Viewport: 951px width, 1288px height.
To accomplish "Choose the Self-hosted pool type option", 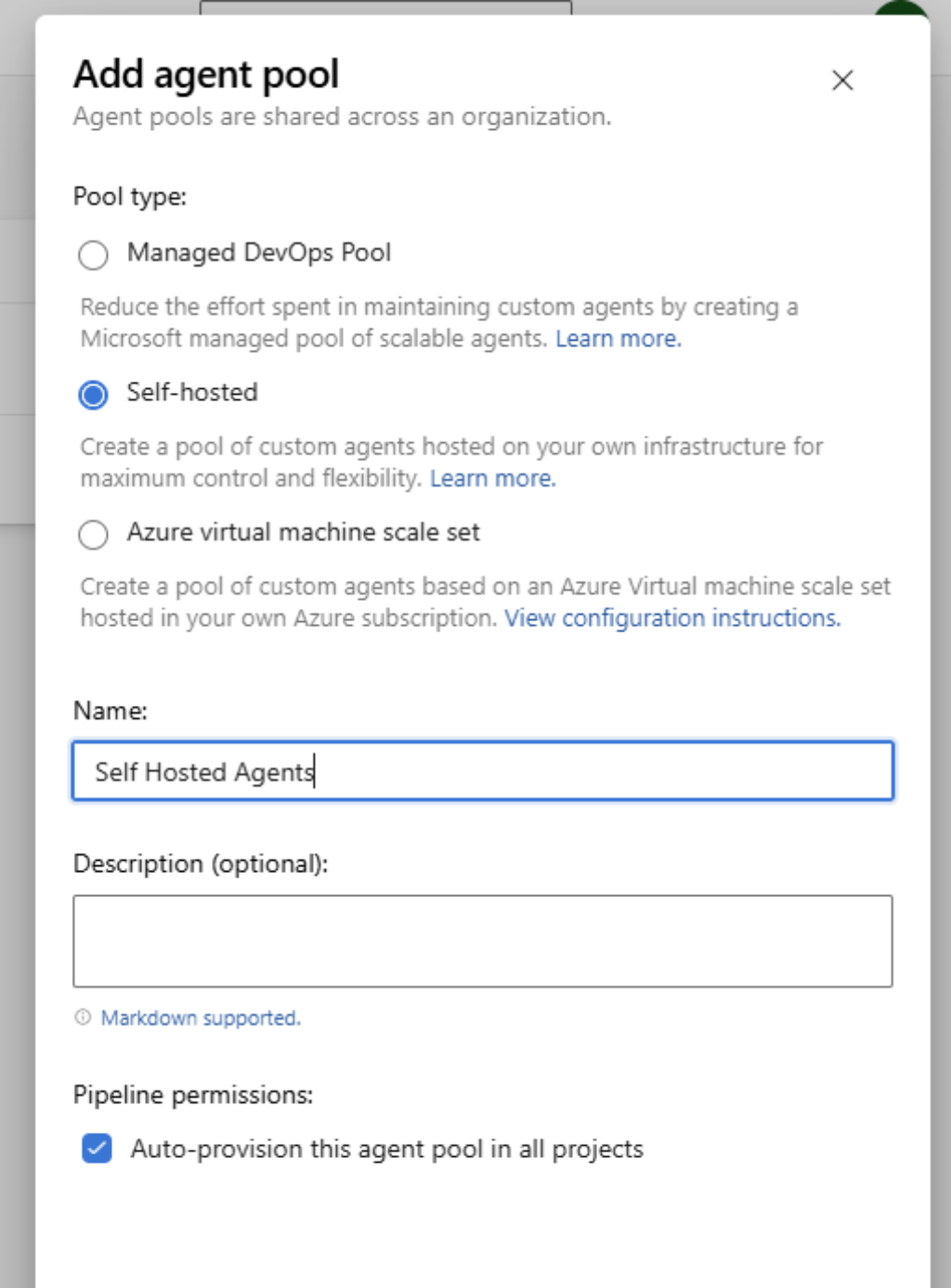I will click(93, 393).
